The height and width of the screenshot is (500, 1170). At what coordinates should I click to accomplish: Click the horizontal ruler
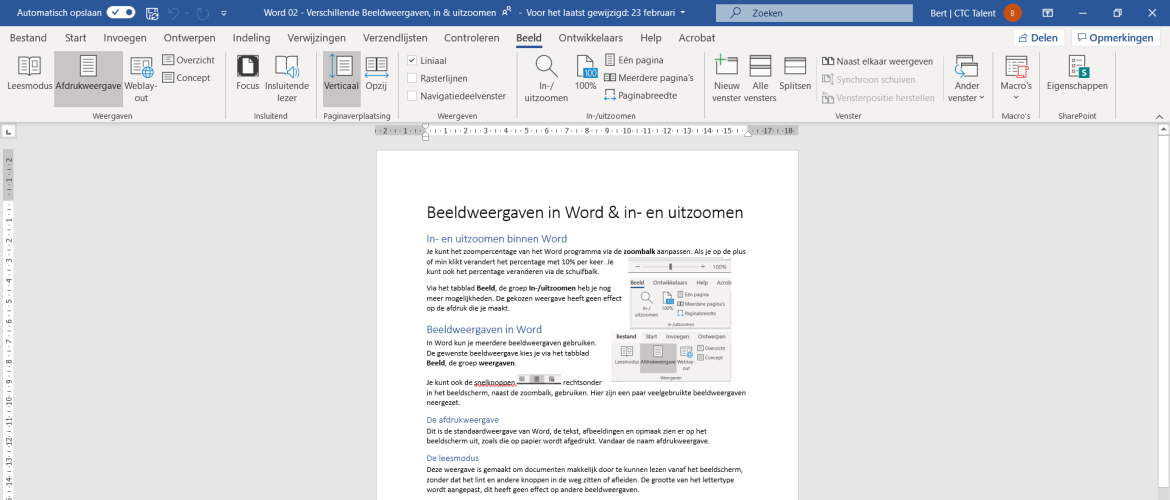coord(586,131)
